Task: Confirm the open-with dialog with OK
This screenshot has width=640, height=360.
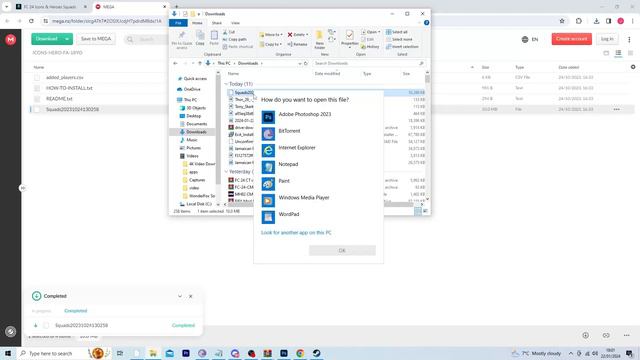Action: coord(342,250)
